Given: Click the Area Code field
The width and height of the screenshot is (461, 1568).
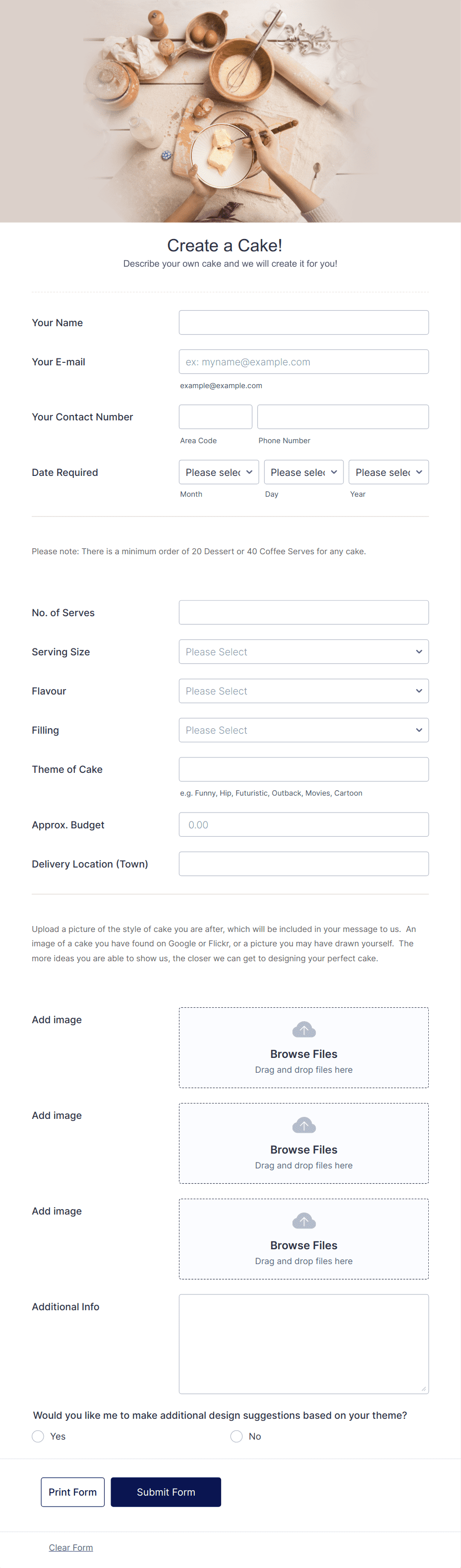Looking at the screenshot, I should tap(215, 416).
